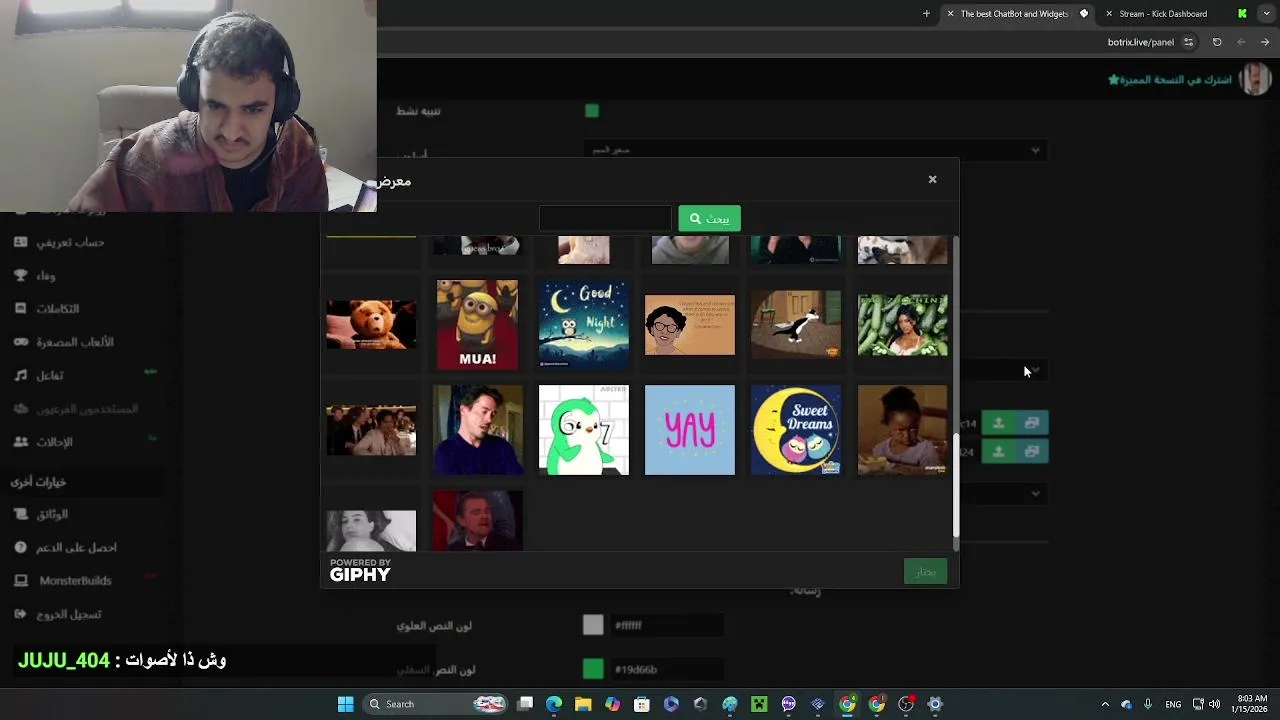Click the taskbar Search box

[436, 704]
